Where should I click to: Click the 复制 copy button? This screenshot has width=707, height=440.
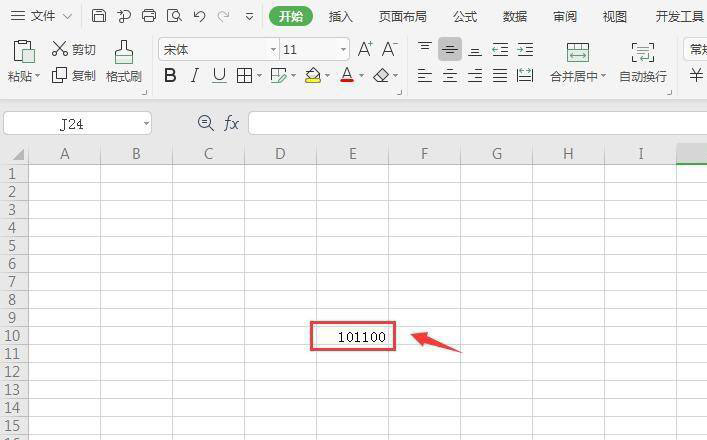coord(74,75)
